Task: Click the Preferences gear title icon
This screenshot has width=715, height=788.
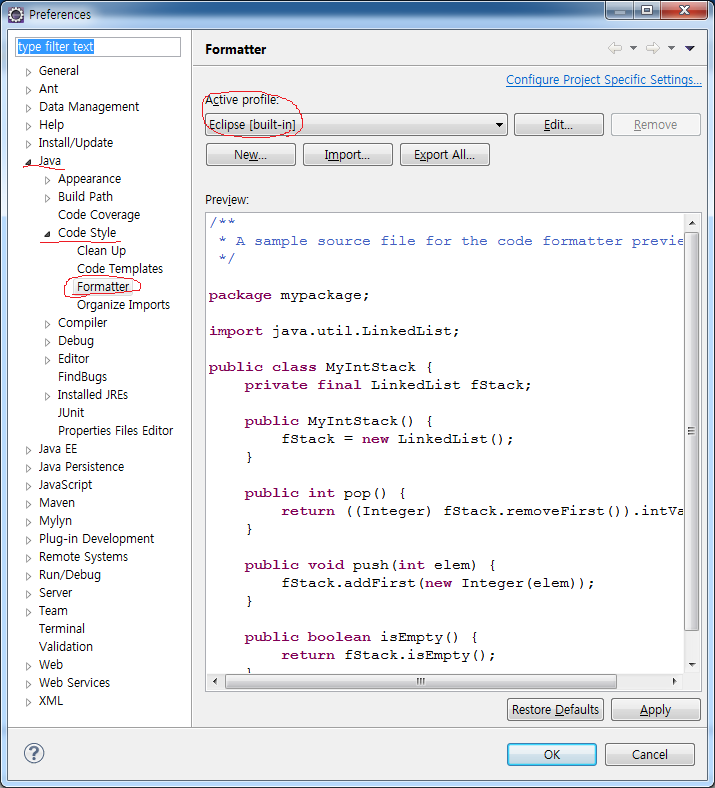Action: point(16,15)
